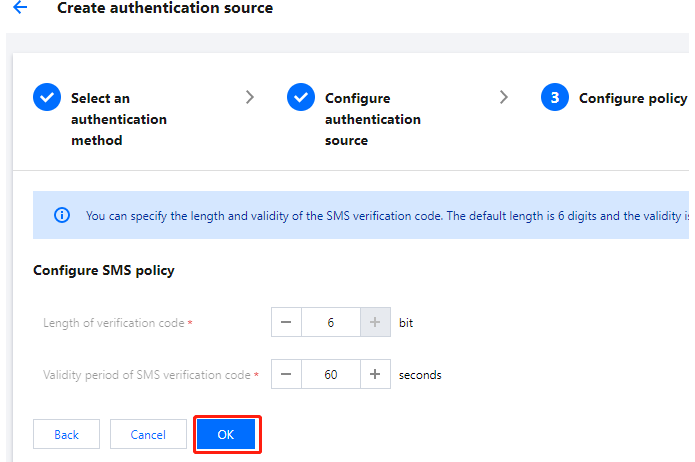The image size is (695, 462).
Task: Click the back arrow icon
Action: pyautogui.click(x=20, y=7)
